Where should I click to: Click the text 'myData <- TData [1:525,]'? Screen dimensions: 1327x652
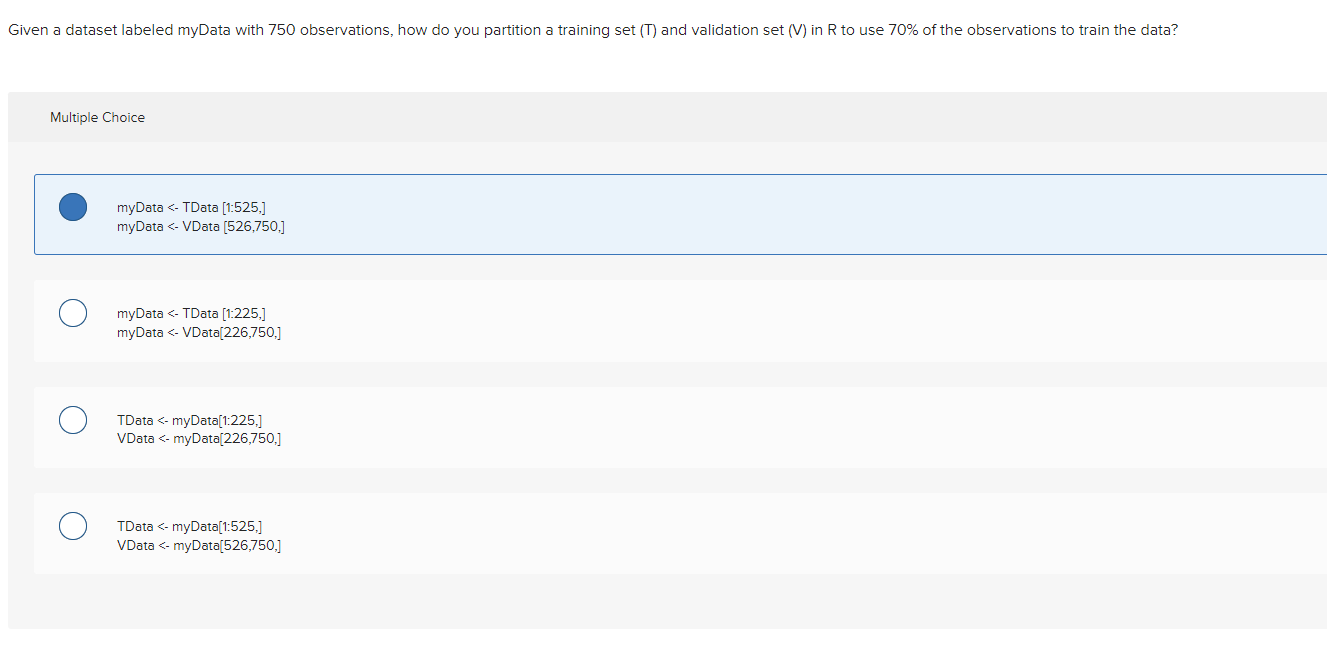click(x=191, y=207)
